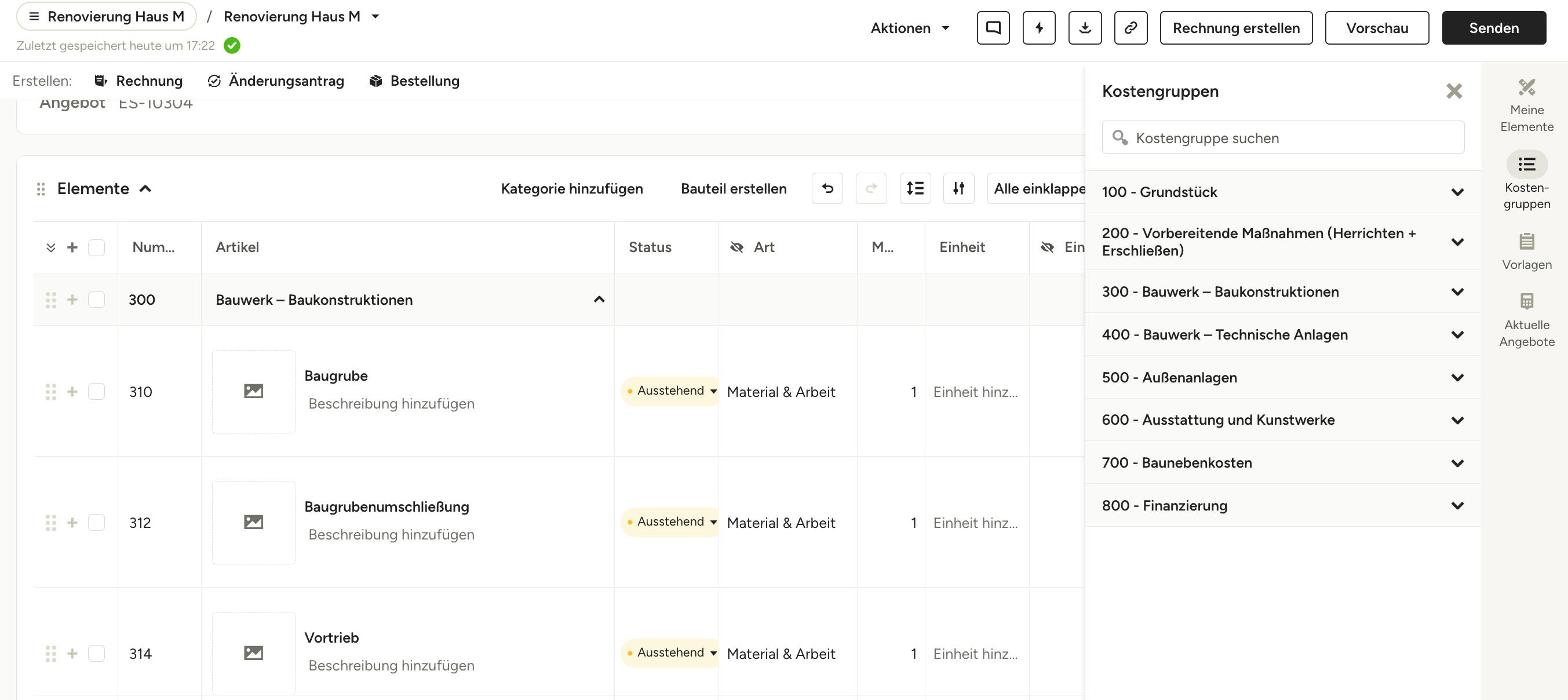Add item with plus in row 314
Image resolution: width=1568 pixels, height=700 pixels.
(x=72, y=653)
